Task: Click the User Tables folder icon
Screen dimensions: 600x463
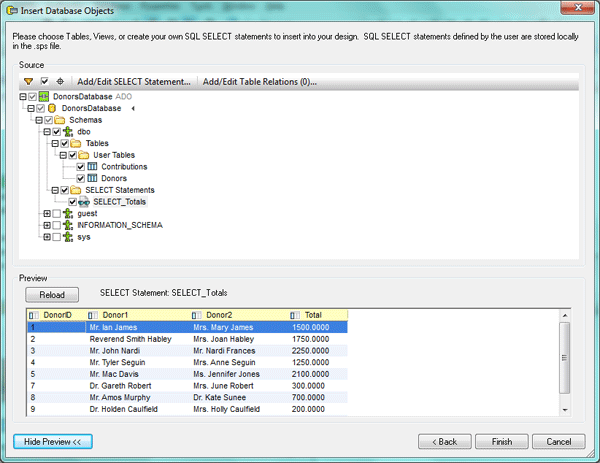Action: 84,155
